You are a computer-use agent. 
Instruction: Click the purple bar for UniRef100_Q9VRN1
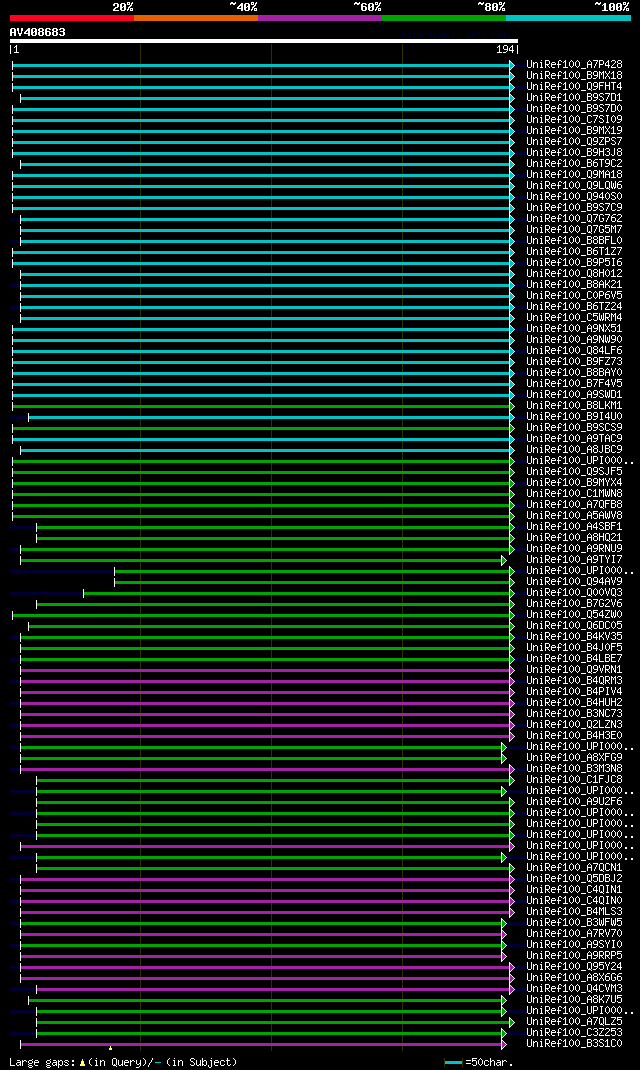[x=267, y=670]
